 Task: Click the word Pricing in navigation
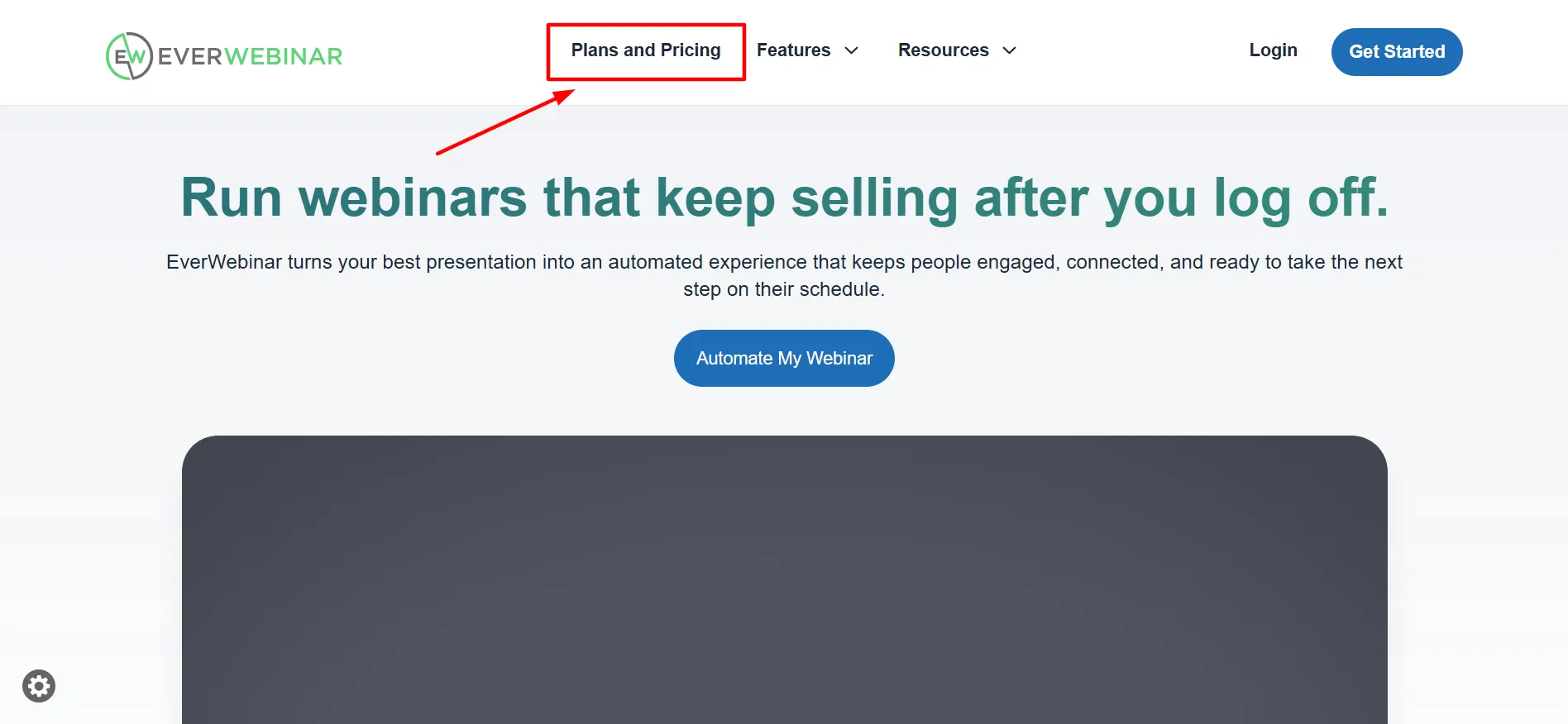pos(691,50)
